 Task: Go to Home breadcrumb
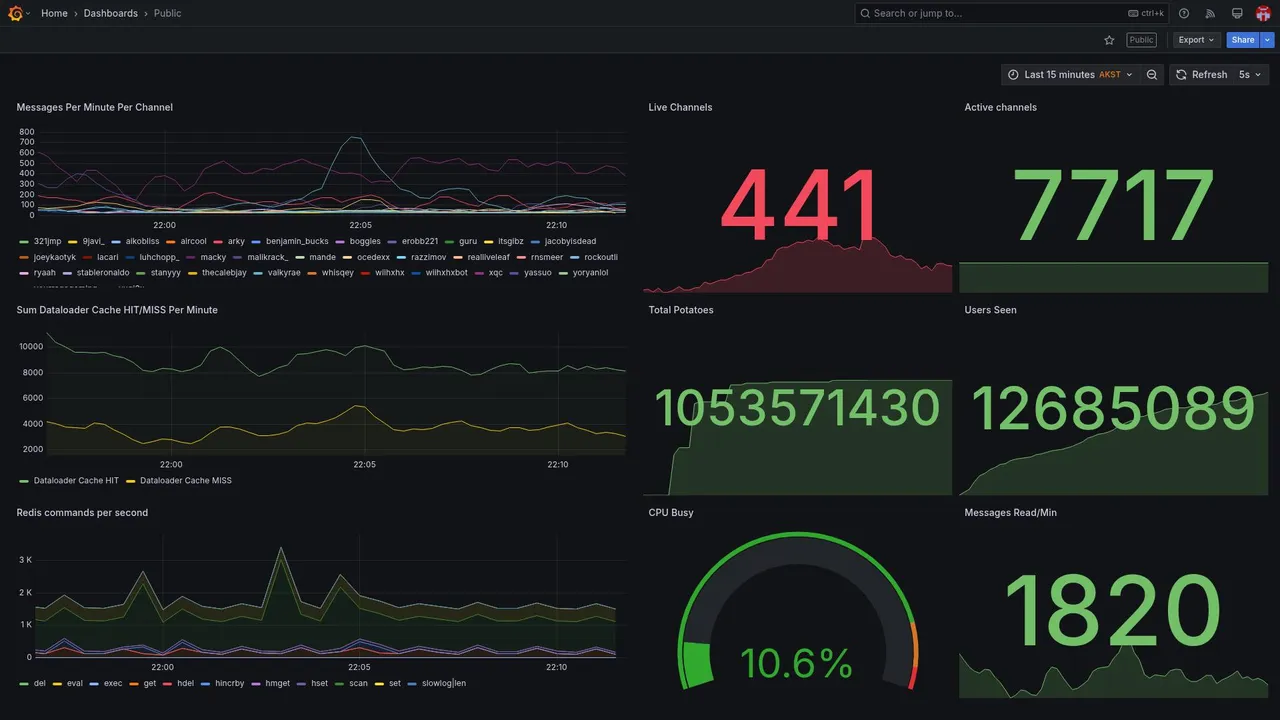tap(54, 13)
